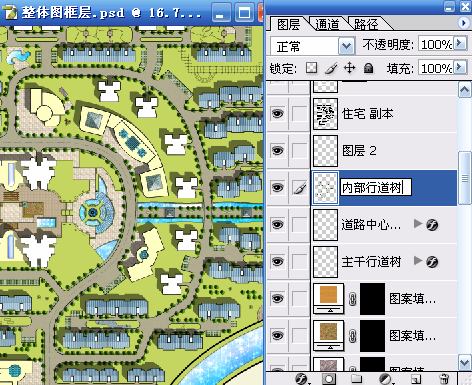The height and width of the screenshot is (385, 472).
Task: Click paintbrush indicator beside 内部行道树 layer
Action: tap(300, 188)
